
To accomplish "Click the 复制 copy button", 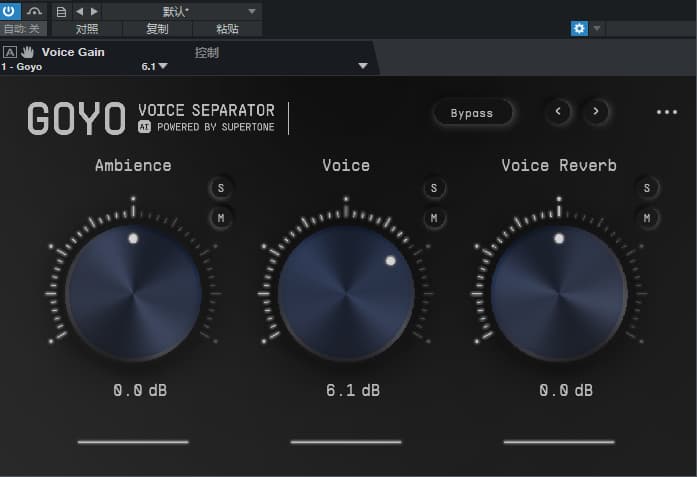I will point(157,29).
